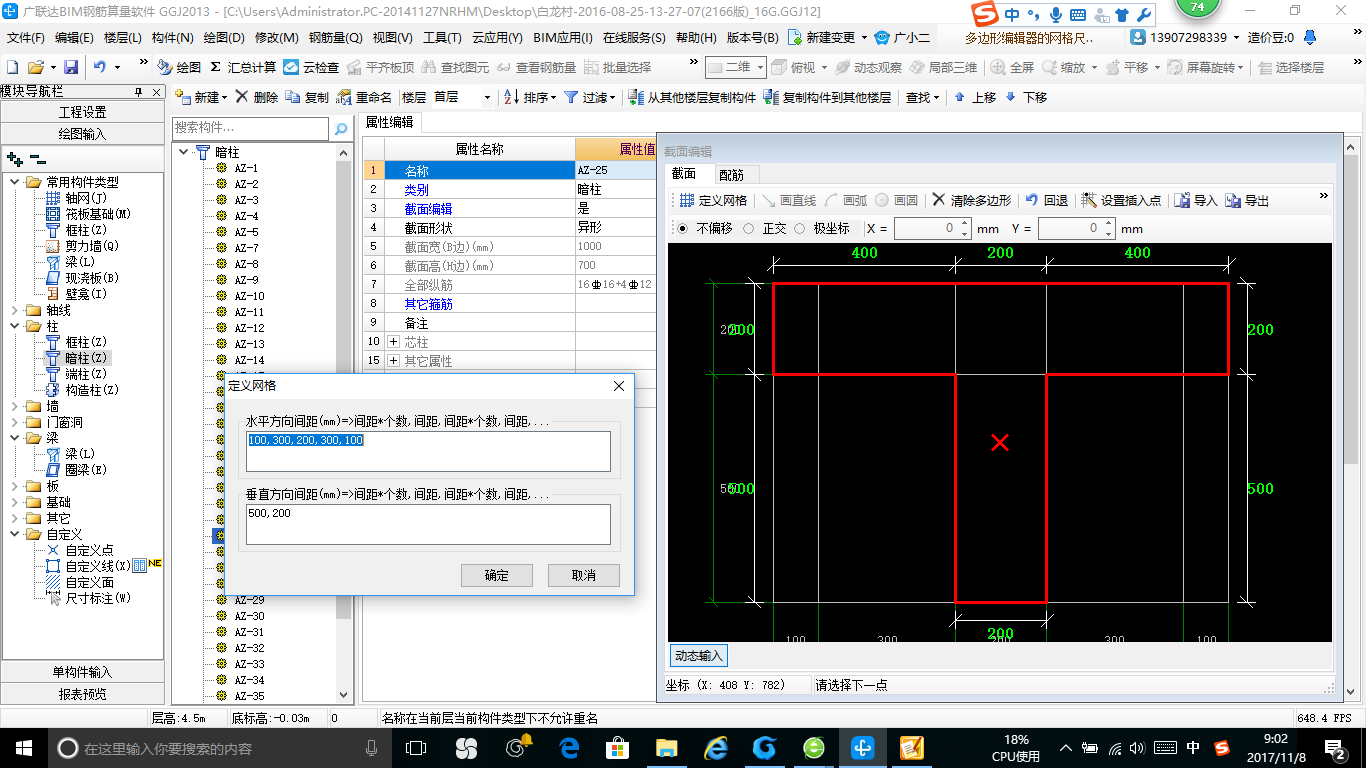Open 钢筋量(Q) menu
1366x768 pixels.
[x=336, y=37]
